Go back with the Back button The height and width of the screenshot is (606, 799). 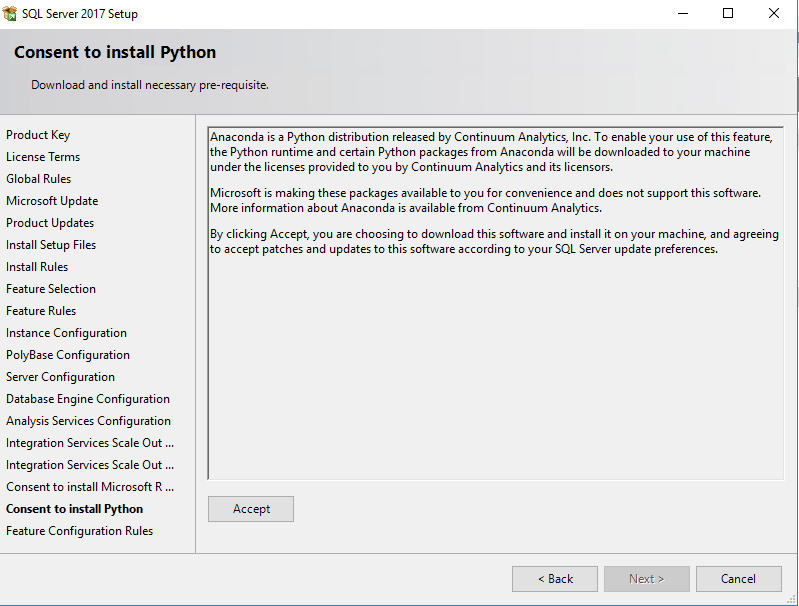click(555, 579)
